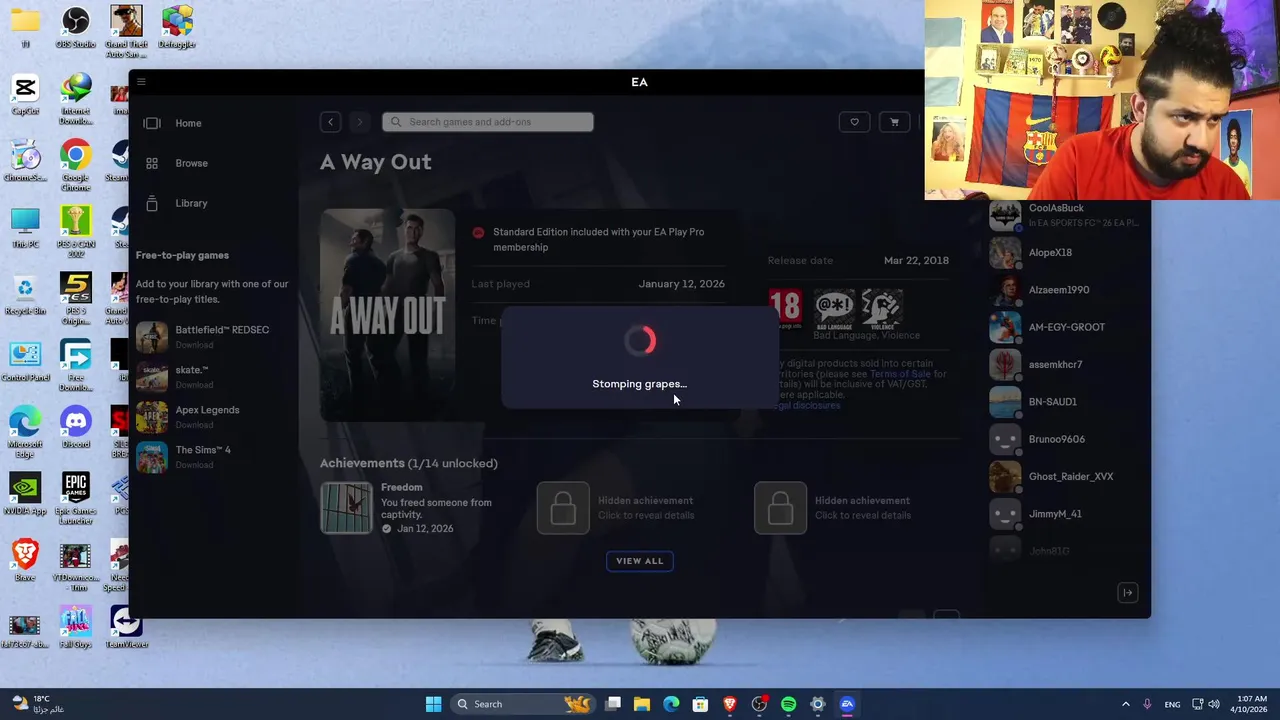Open Google Chrome desktop shortcut

pyautogui.click(x=75, y=164)
